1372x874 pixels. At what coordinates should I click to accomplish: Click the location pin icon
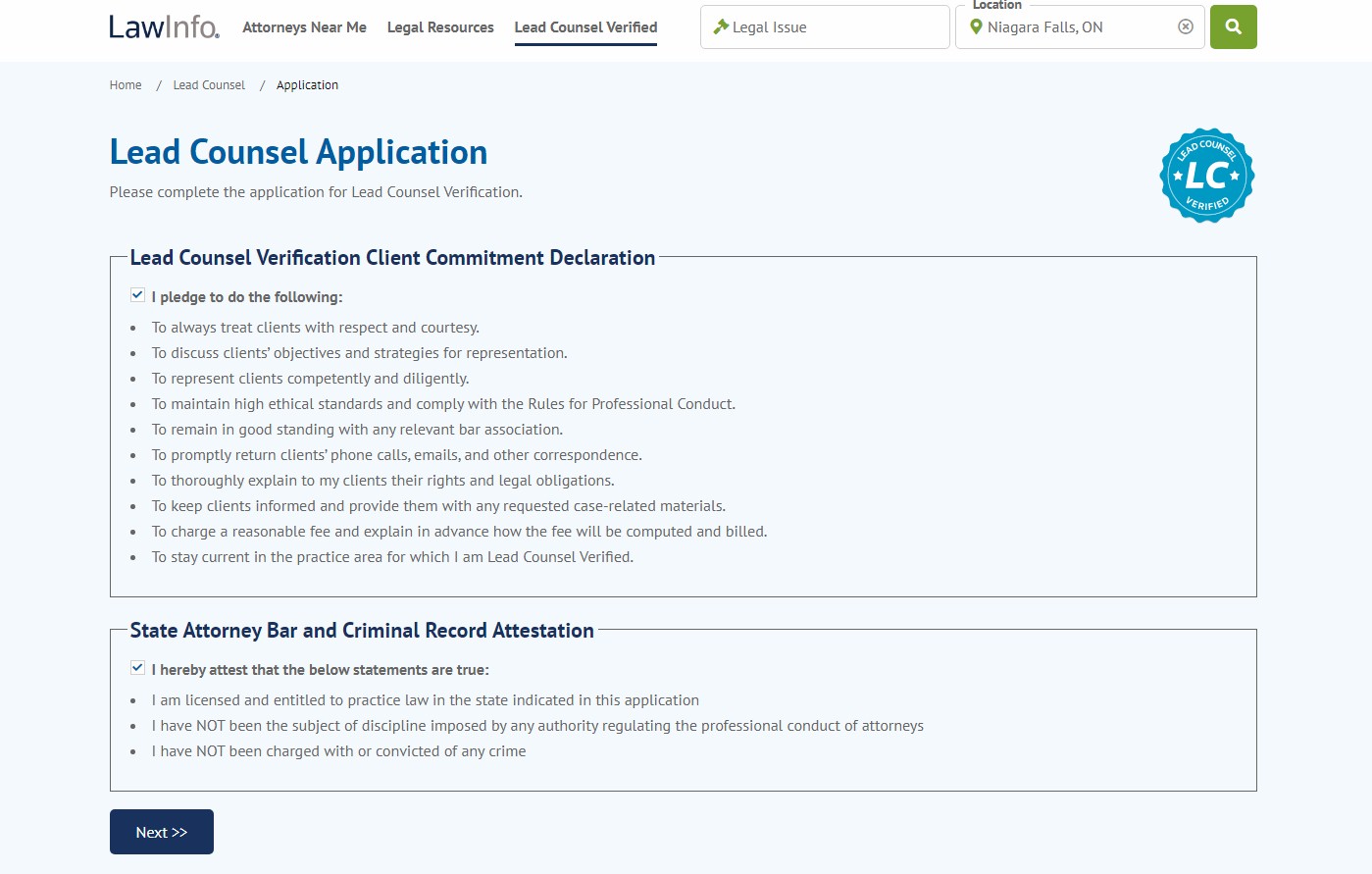976,26
